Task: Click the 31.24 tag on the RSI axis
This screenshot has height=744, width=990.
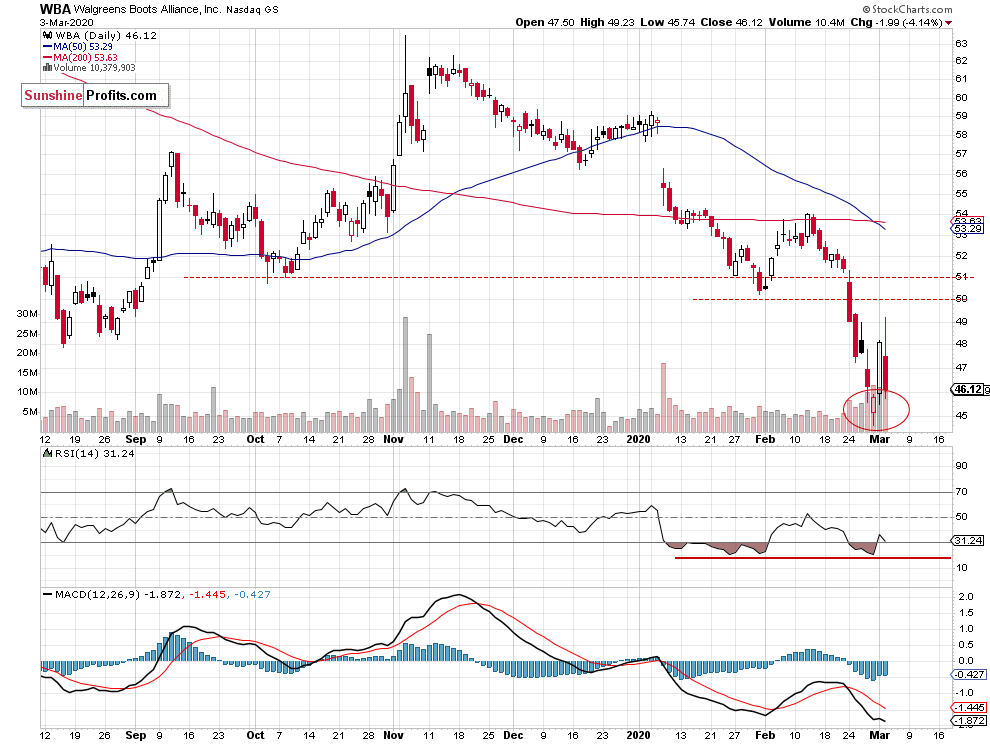Action: [x=968, y=541]
